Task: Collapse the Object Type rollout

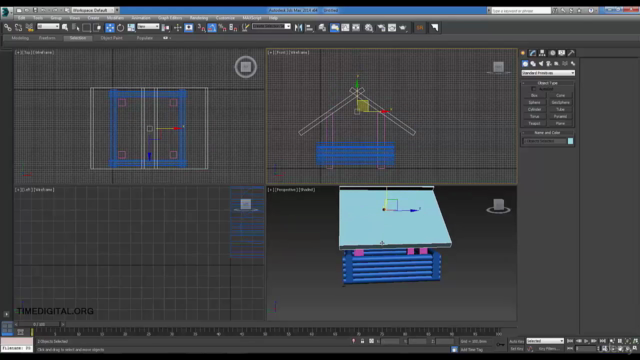Action: pos(547,83)
